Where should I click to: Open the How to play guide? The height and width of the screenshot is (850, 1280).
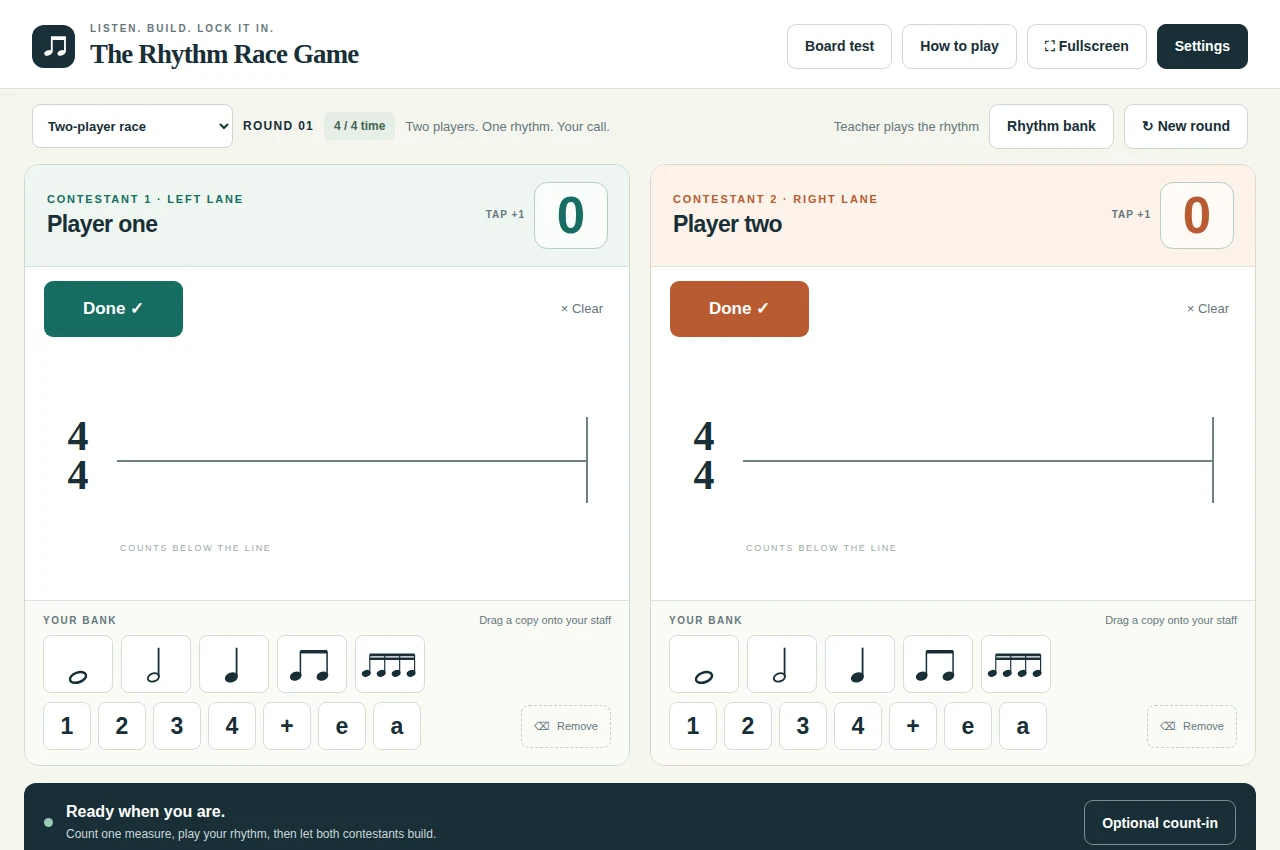point(959,46)
